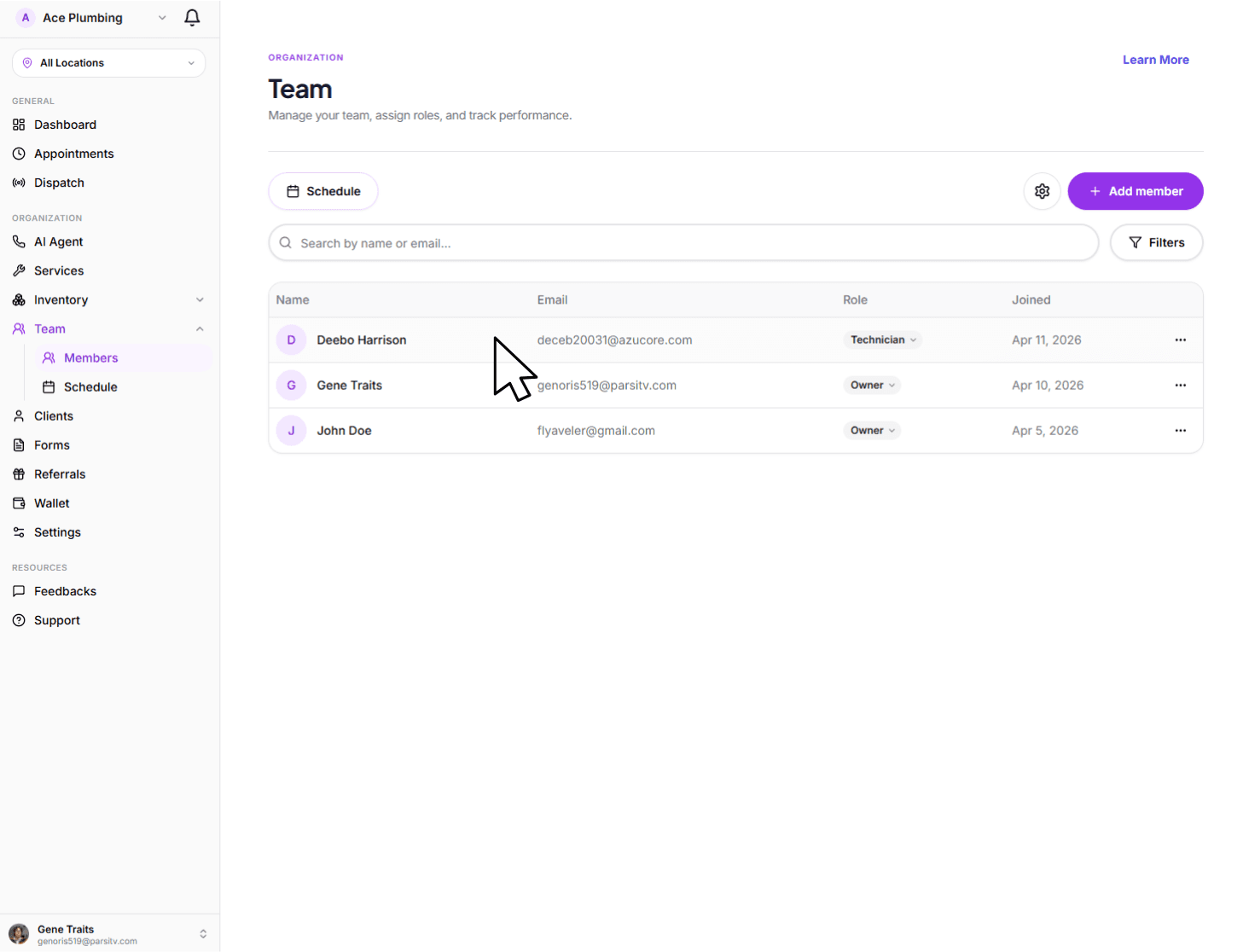Viewport: 1249px width, 952px height.
Task: Open the All Locations dropdown
Action: (x=108, y=63)
